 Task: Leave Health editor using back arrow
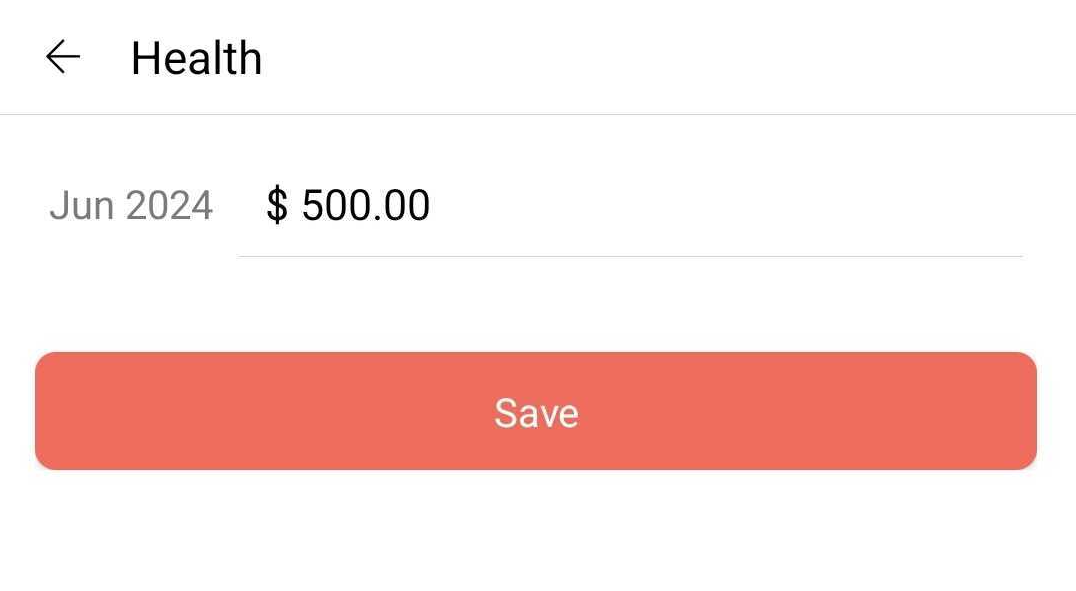pos(62,58)
